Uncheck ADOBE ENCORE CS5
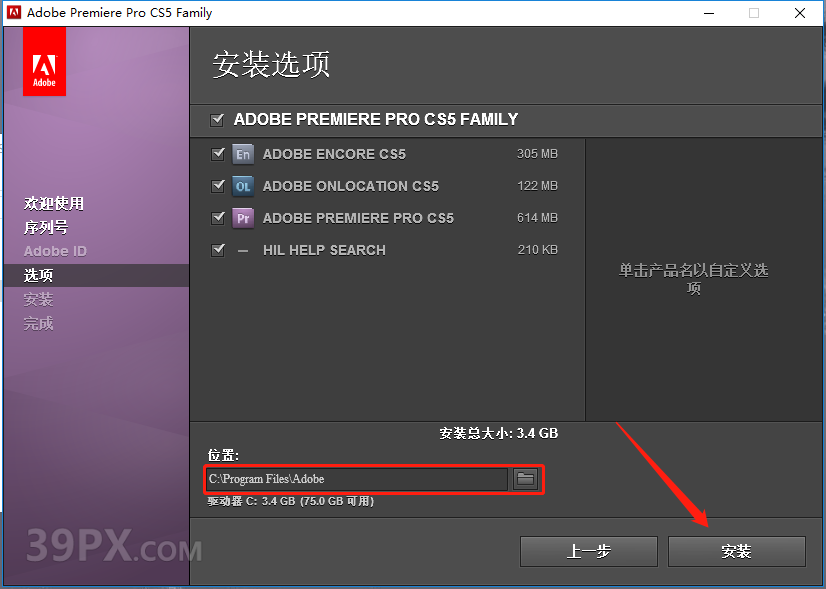This screenshot has height=589, width=826. tap(218, 154)
